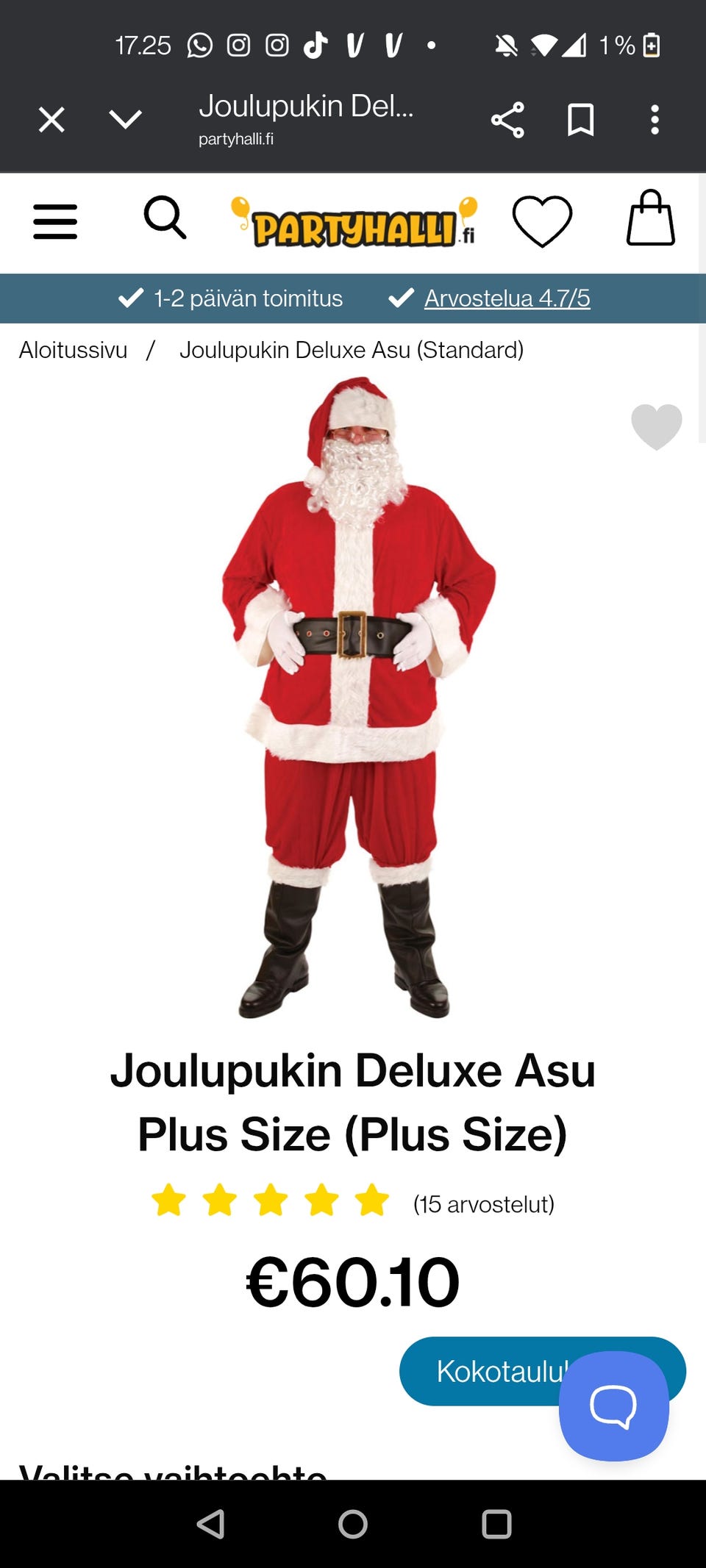The height and width of the screenshot is (1568, 706).
Task: Open the site search magnifier
Action: click(x=165, y=218)
